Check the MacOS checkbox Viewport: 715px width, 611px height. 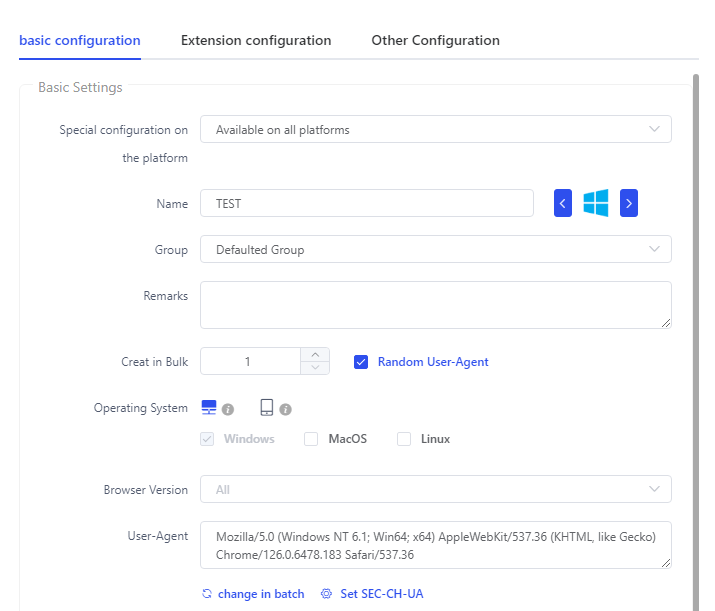click(x=311, y=439)
